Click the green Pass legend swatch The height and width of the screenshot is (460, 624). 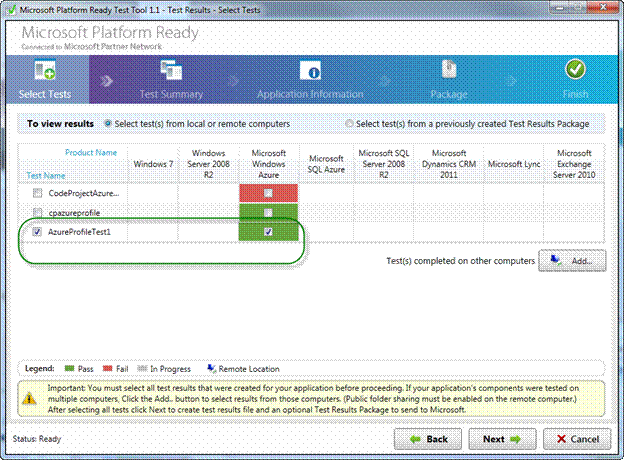(x=69, y=368)
